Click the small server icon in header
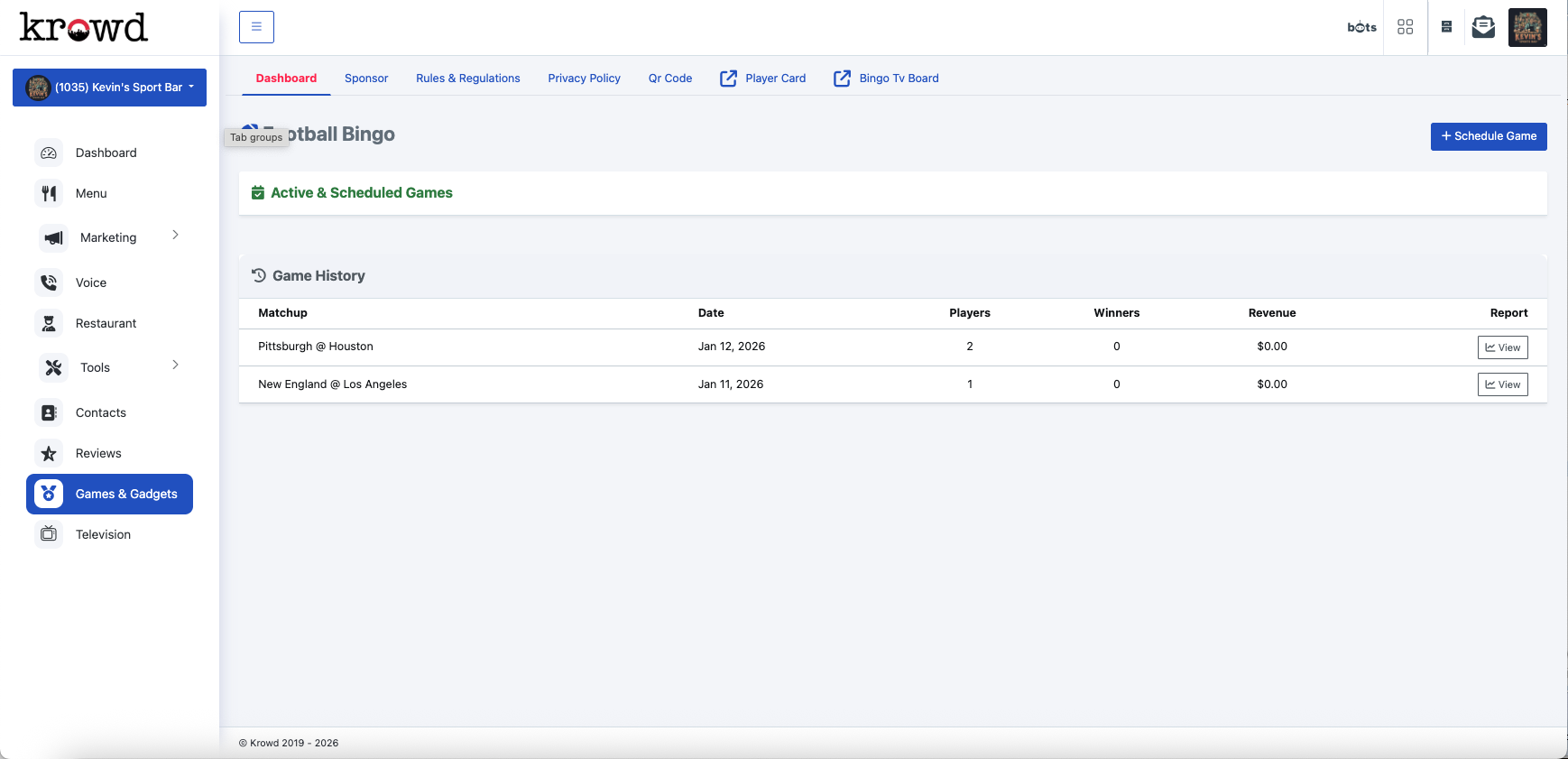 pyautogui.click(x=1446, y=27)
